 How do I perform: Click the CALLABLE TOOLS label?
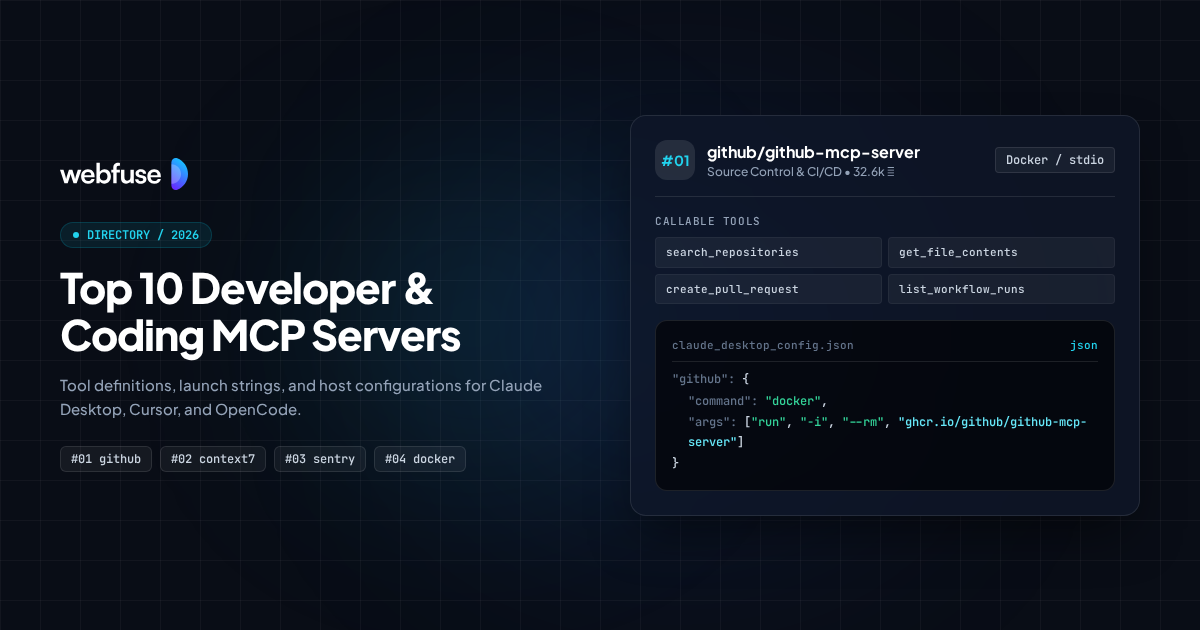pos(708,221)
